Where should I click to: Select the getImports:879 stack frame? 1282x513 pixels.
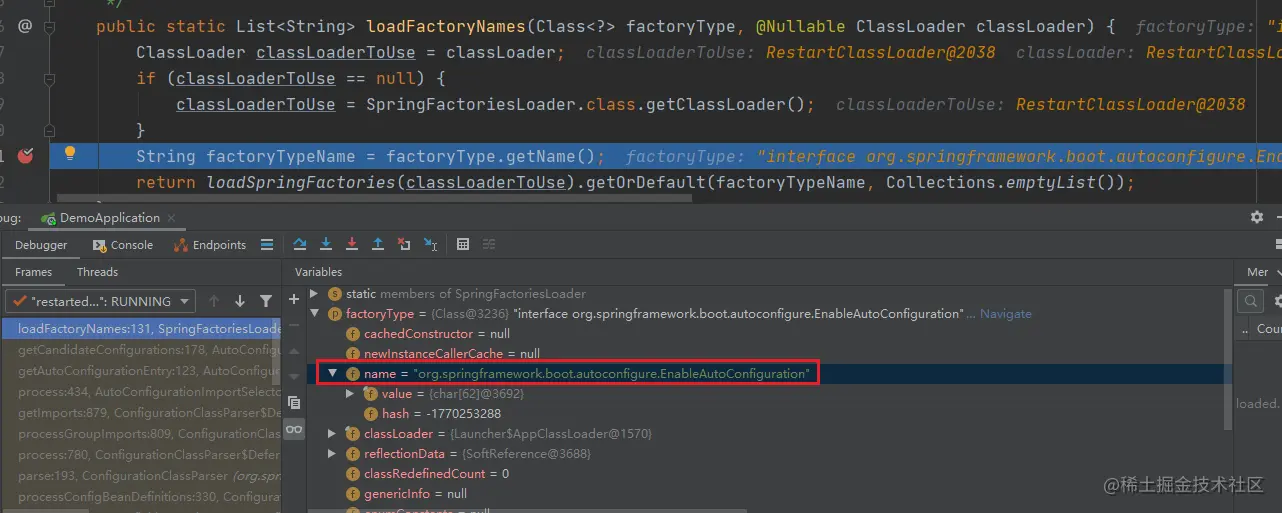141,413
